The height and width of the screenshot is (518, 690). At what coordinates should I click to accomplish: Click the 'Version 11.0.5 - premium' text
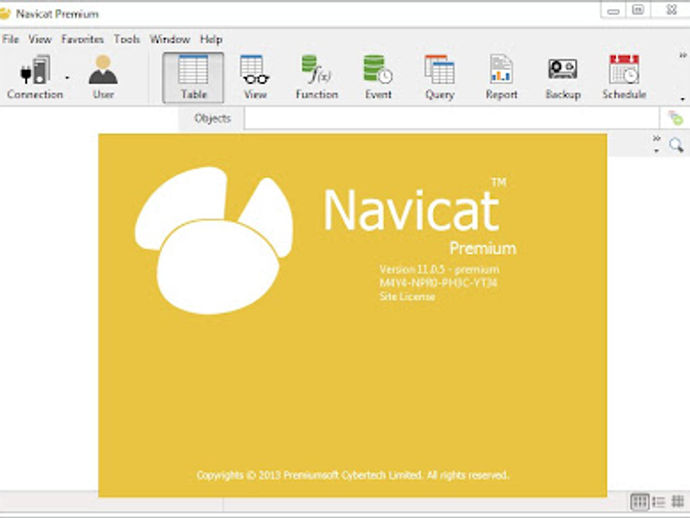pos(439,269)
